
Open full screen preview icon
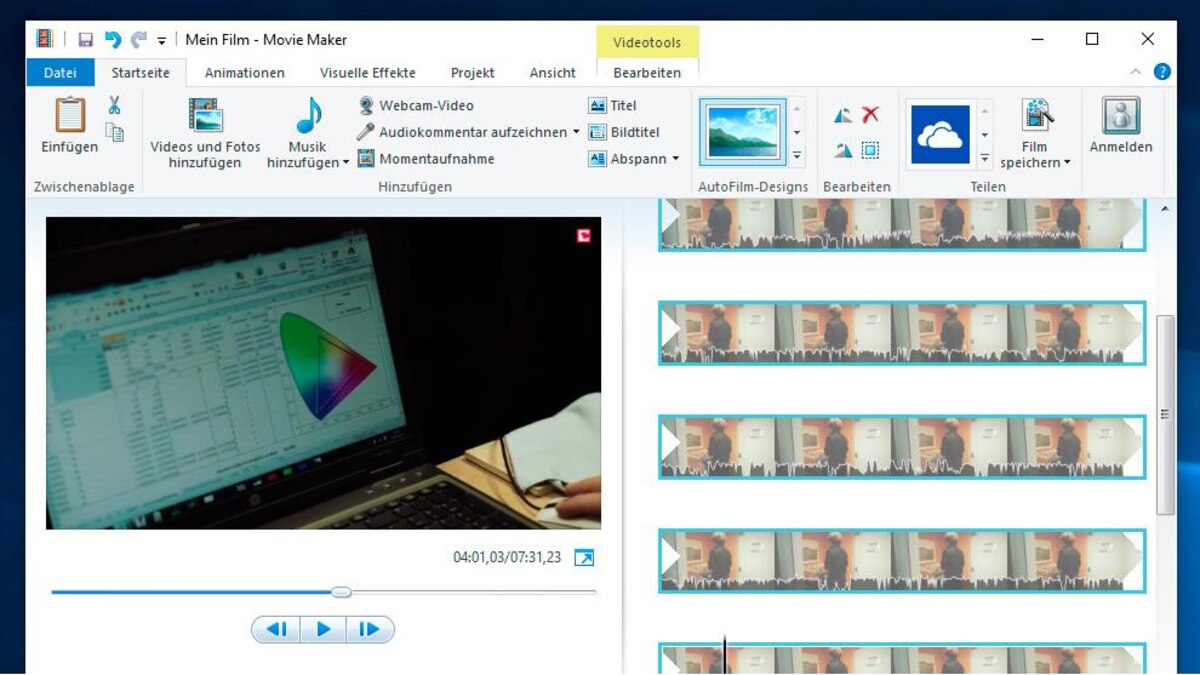coord(584,558)
